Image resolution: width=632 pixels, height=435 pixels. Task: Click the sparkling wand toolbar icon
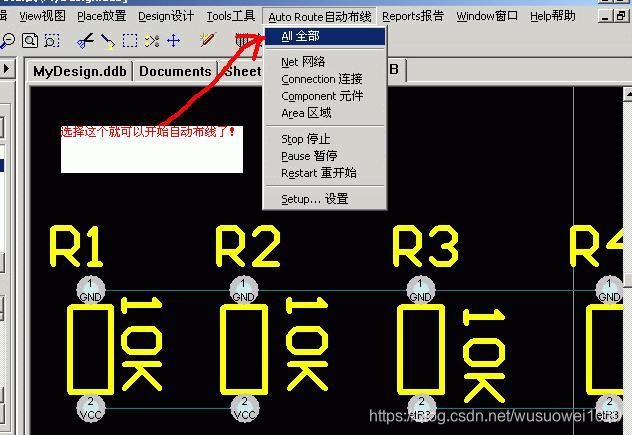tap(208, 40)
